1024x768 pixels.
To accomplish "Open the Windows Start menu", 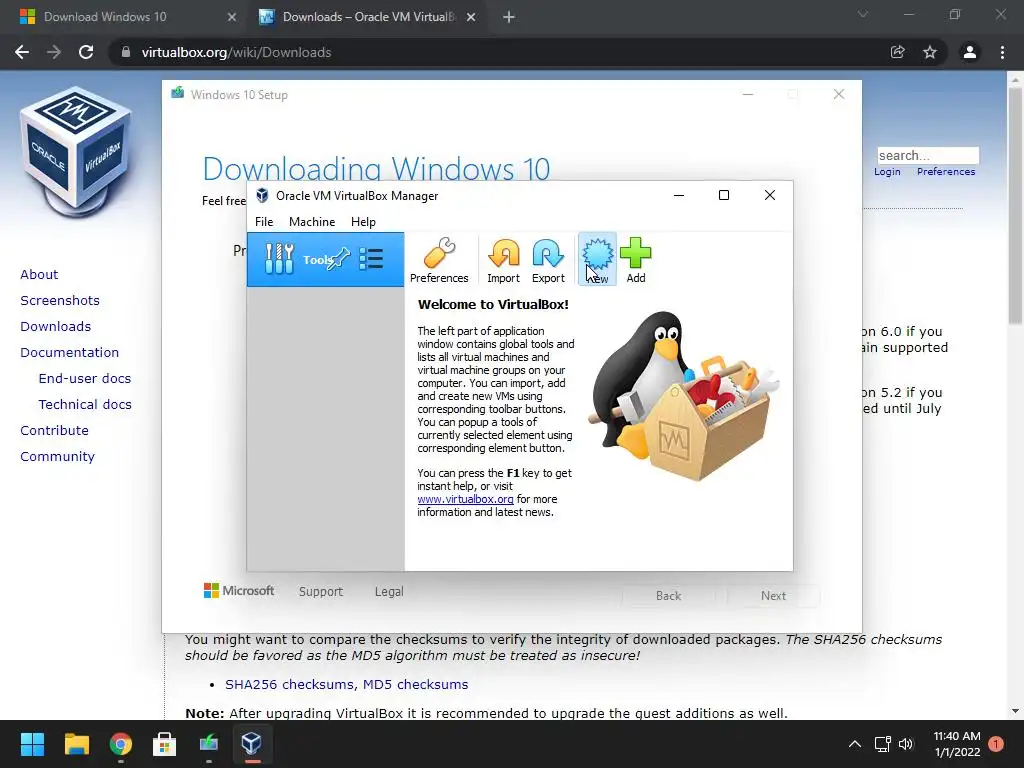I will tap(32, 744).
